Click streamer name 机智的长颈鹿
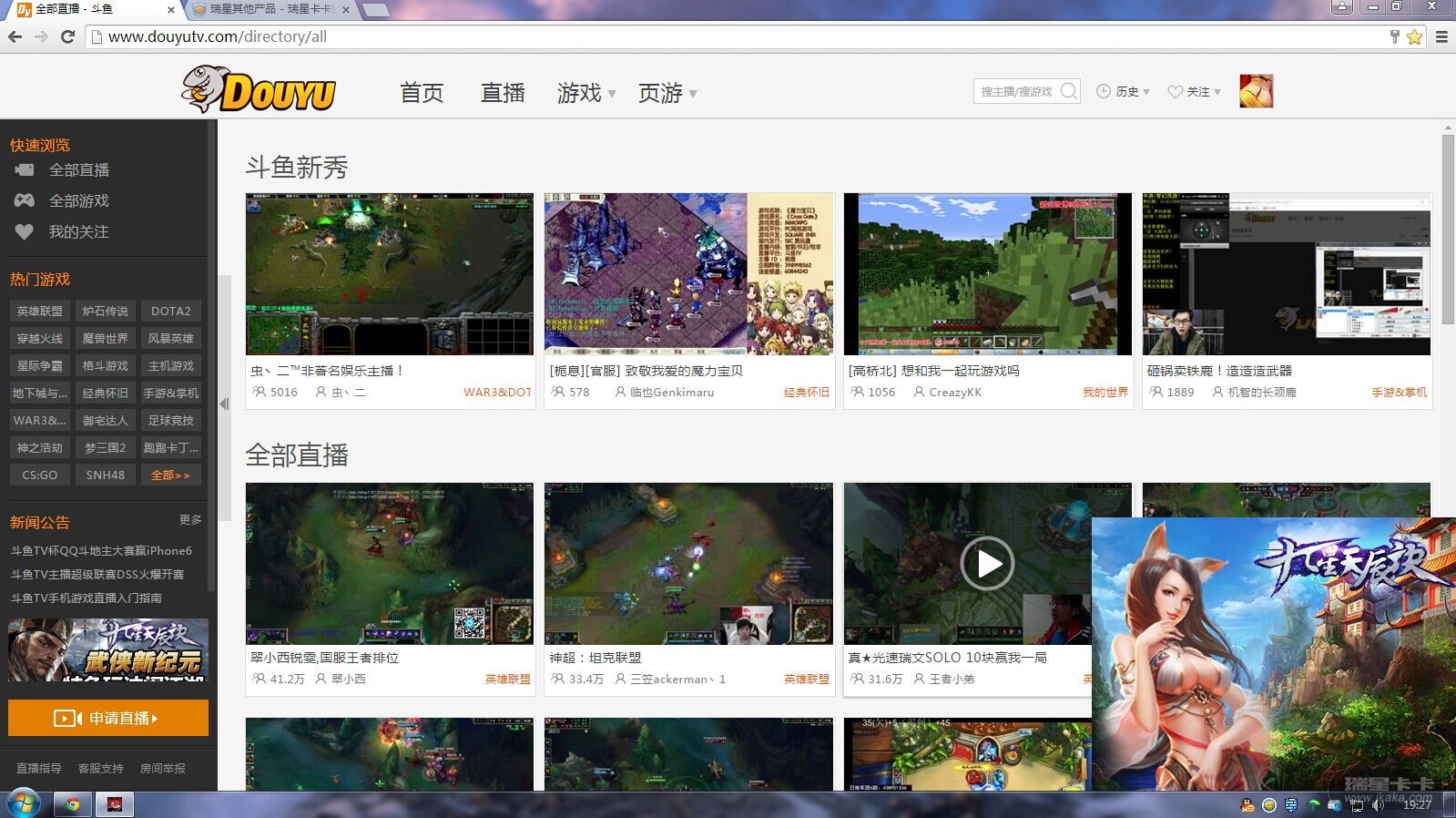The image size is (1456, 818). (x=1262, y=393)
